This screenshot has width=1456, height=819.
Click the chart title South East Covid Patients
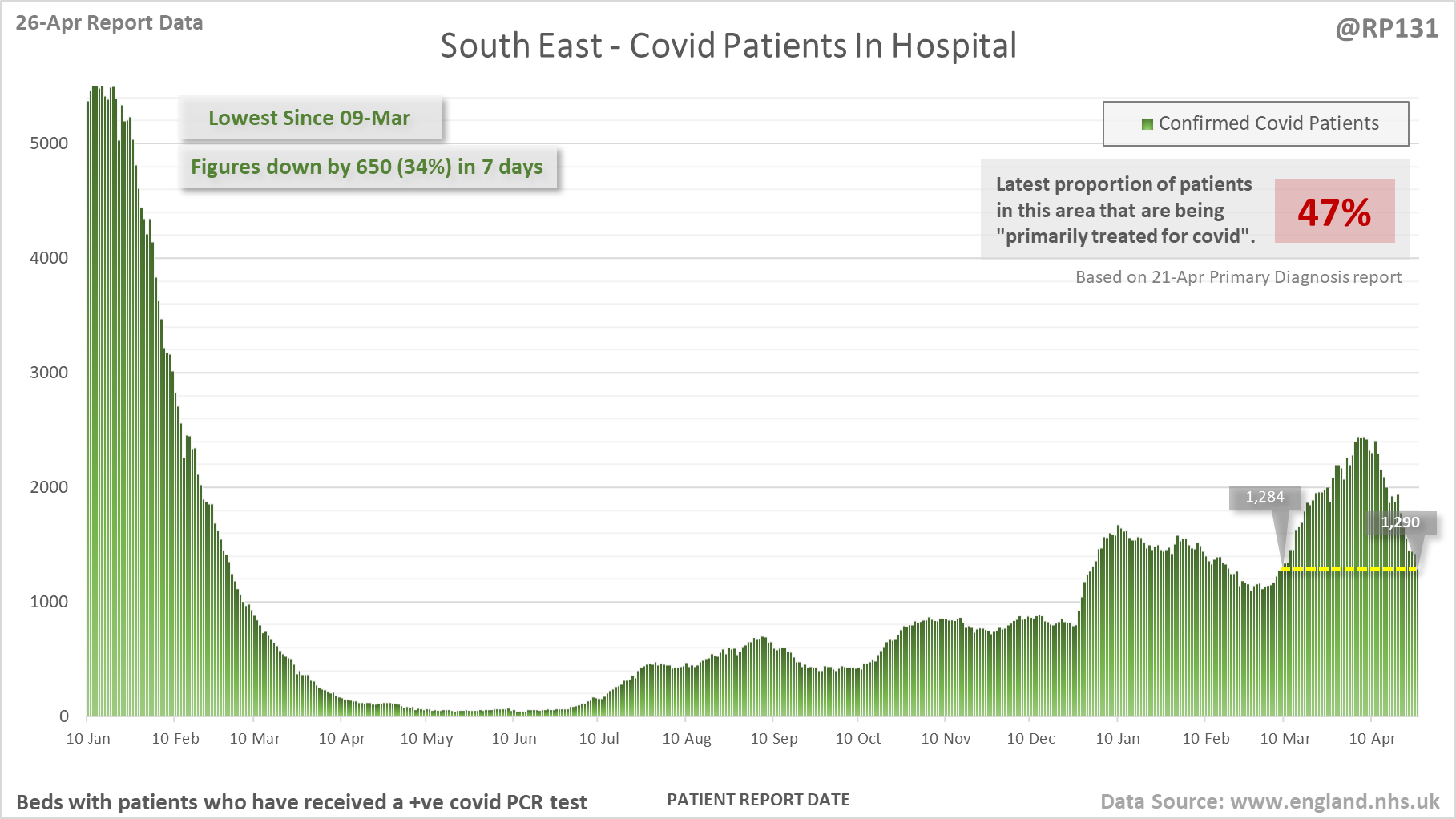(x=728, y=46)
